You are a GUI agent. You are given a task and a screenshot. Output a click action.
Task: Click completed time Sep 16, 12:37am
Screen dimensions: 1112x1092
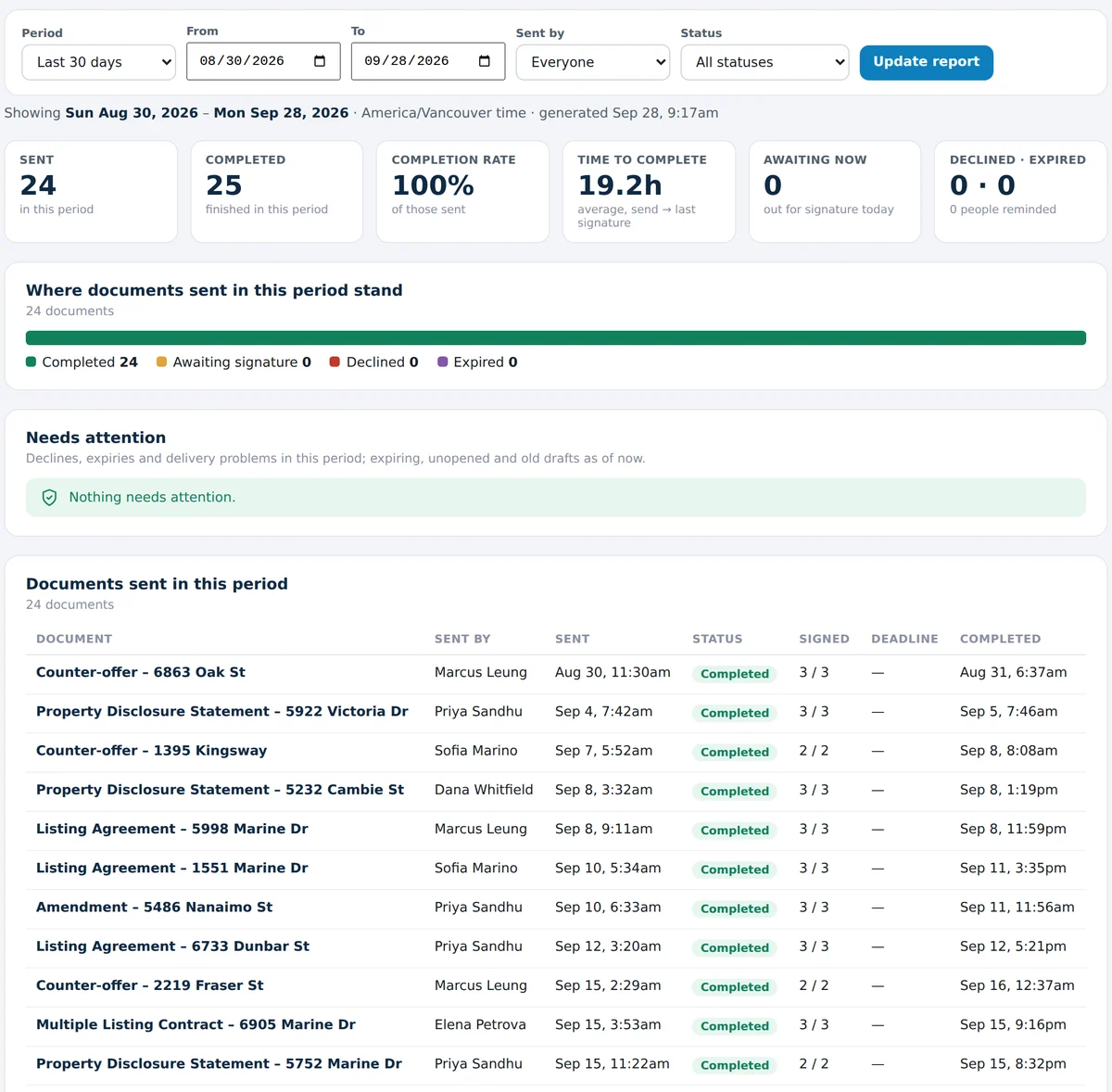1017,985
